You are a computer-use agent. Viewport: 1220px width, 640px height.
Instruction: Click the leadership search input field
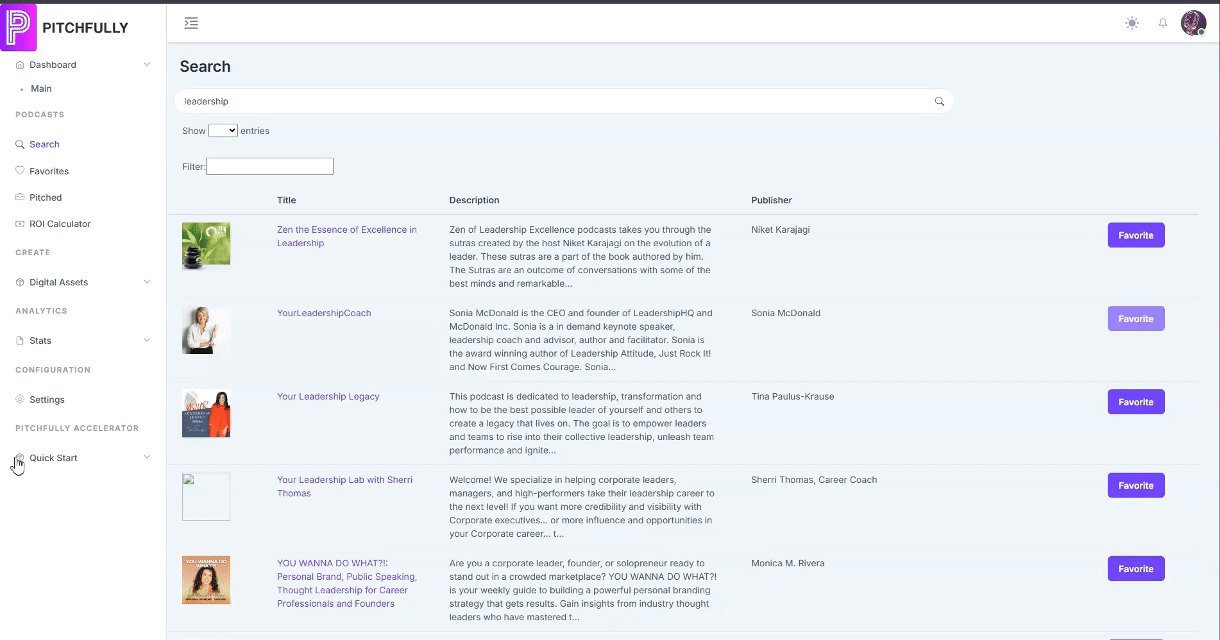[x=564, y=101]
